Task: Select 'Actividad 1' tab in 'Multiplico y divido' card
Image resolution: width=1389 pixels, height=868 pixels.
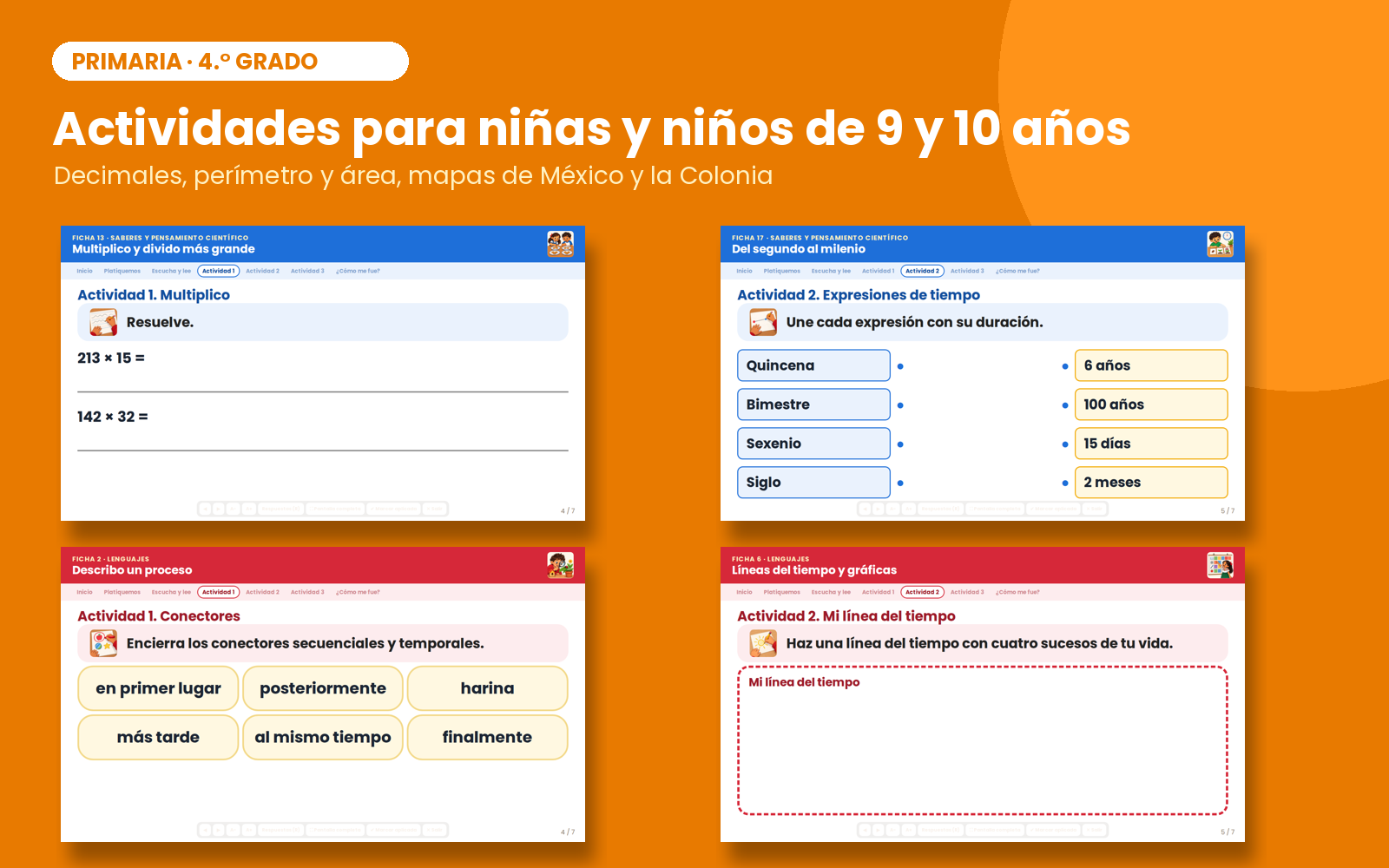Action: [219, 271]
